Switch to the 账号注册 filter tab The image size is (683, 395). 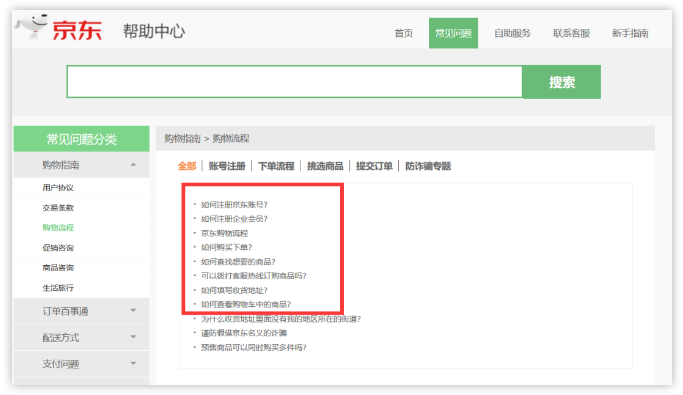pos(227,166)
